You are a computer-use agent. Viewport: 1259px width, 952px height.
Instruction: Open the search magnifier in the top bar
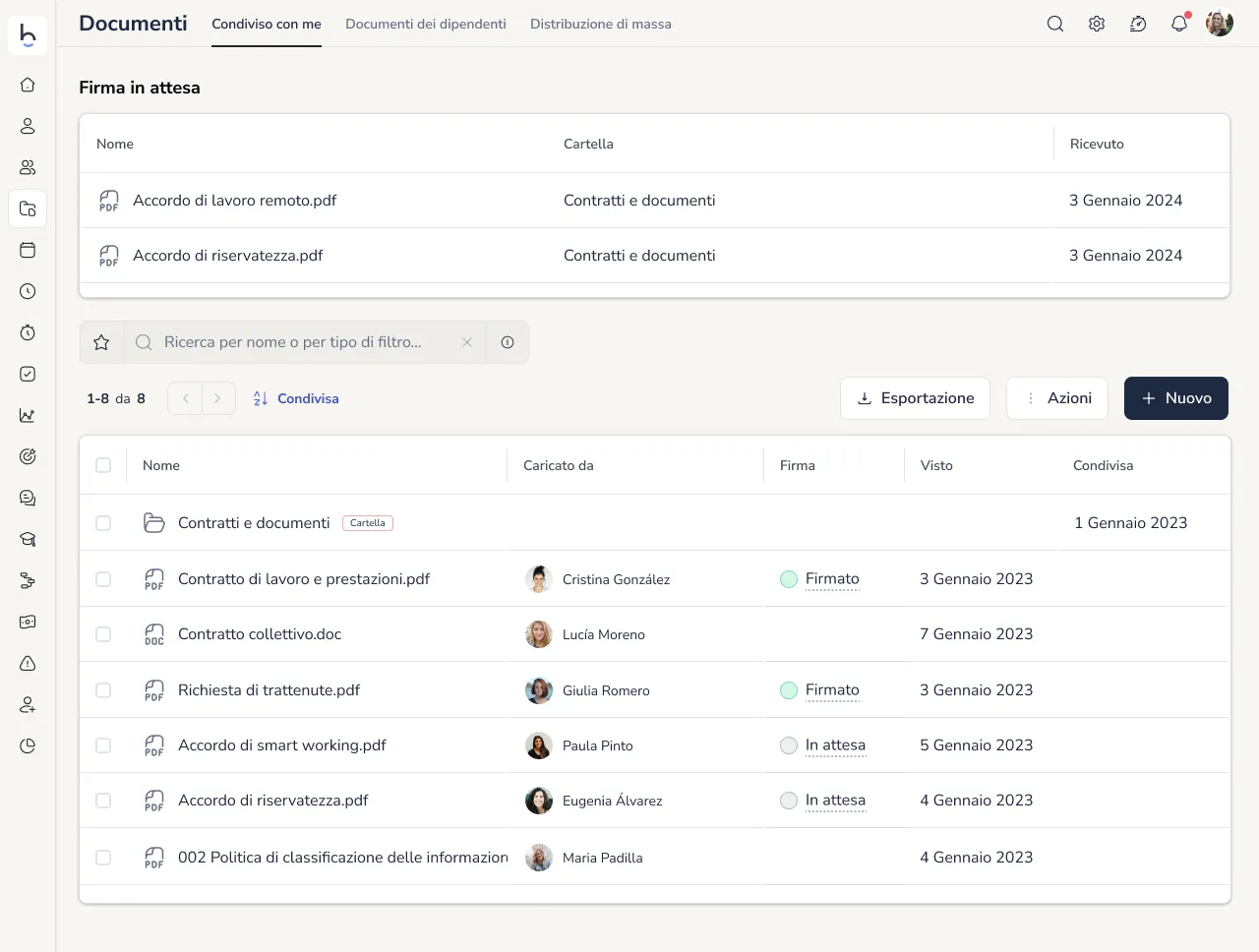(x=1055, y=24)
